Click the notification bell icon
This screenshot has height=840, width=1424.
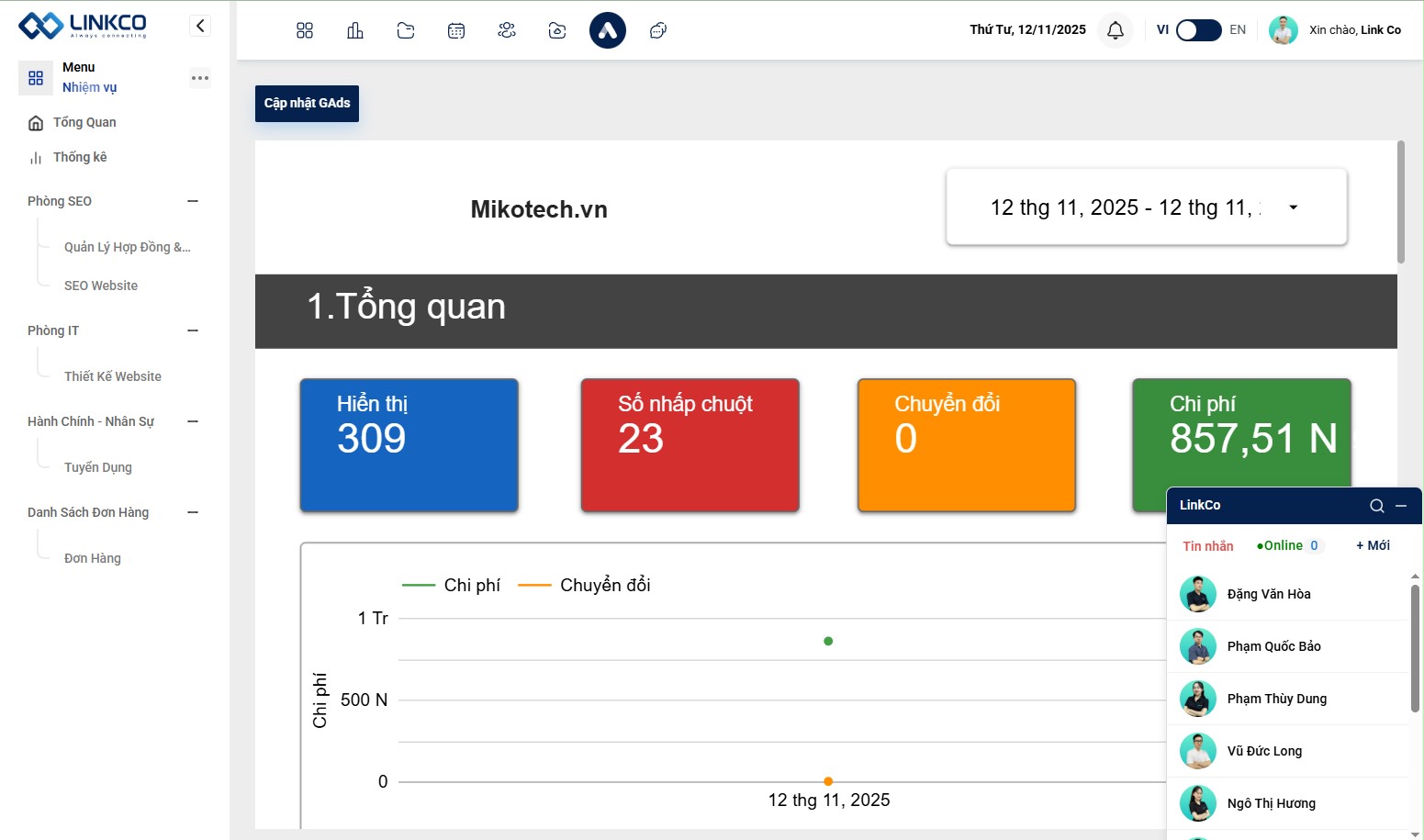(x=1115, y=30)
